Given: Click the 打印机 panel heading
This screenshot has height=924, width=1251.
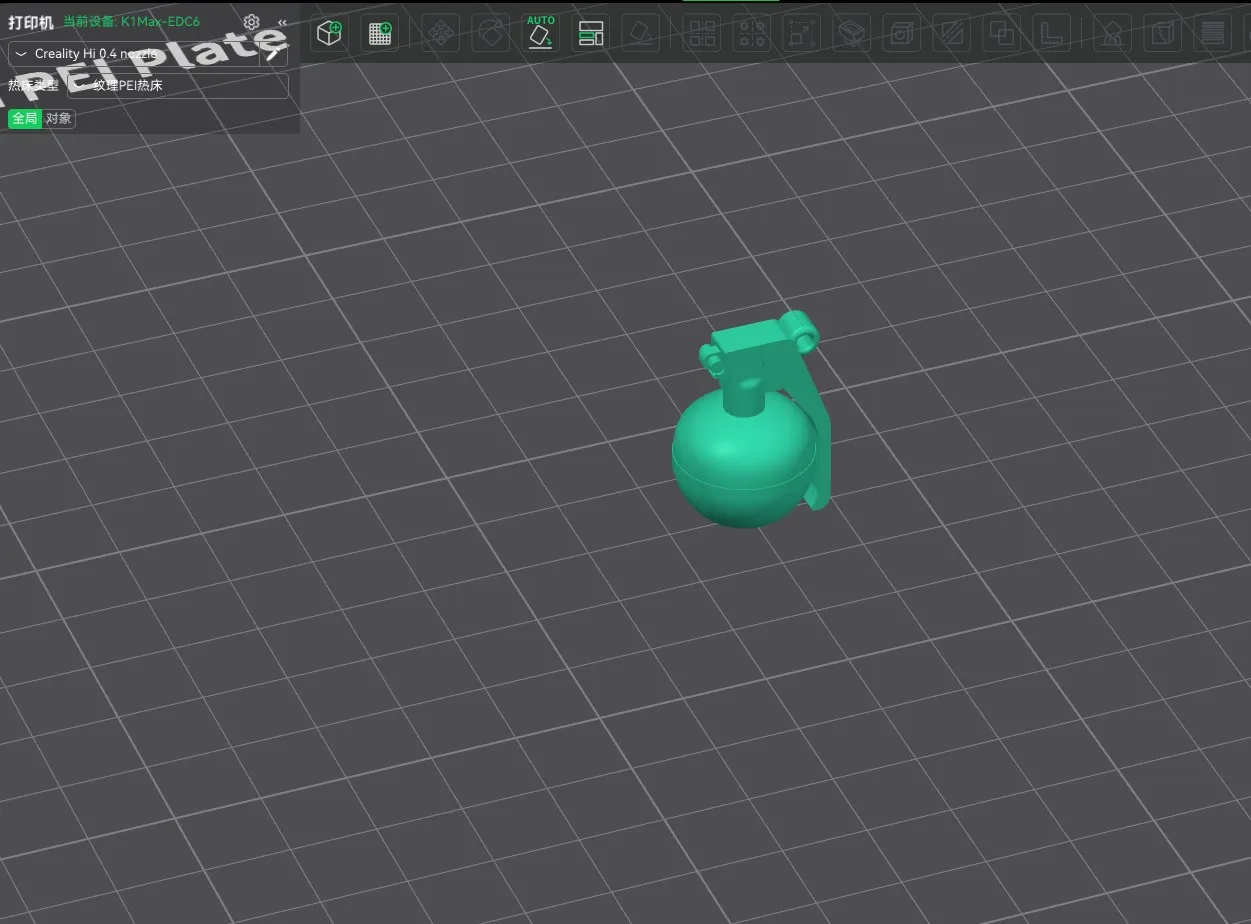Looking at the screenshot, I should click(31, 22).
